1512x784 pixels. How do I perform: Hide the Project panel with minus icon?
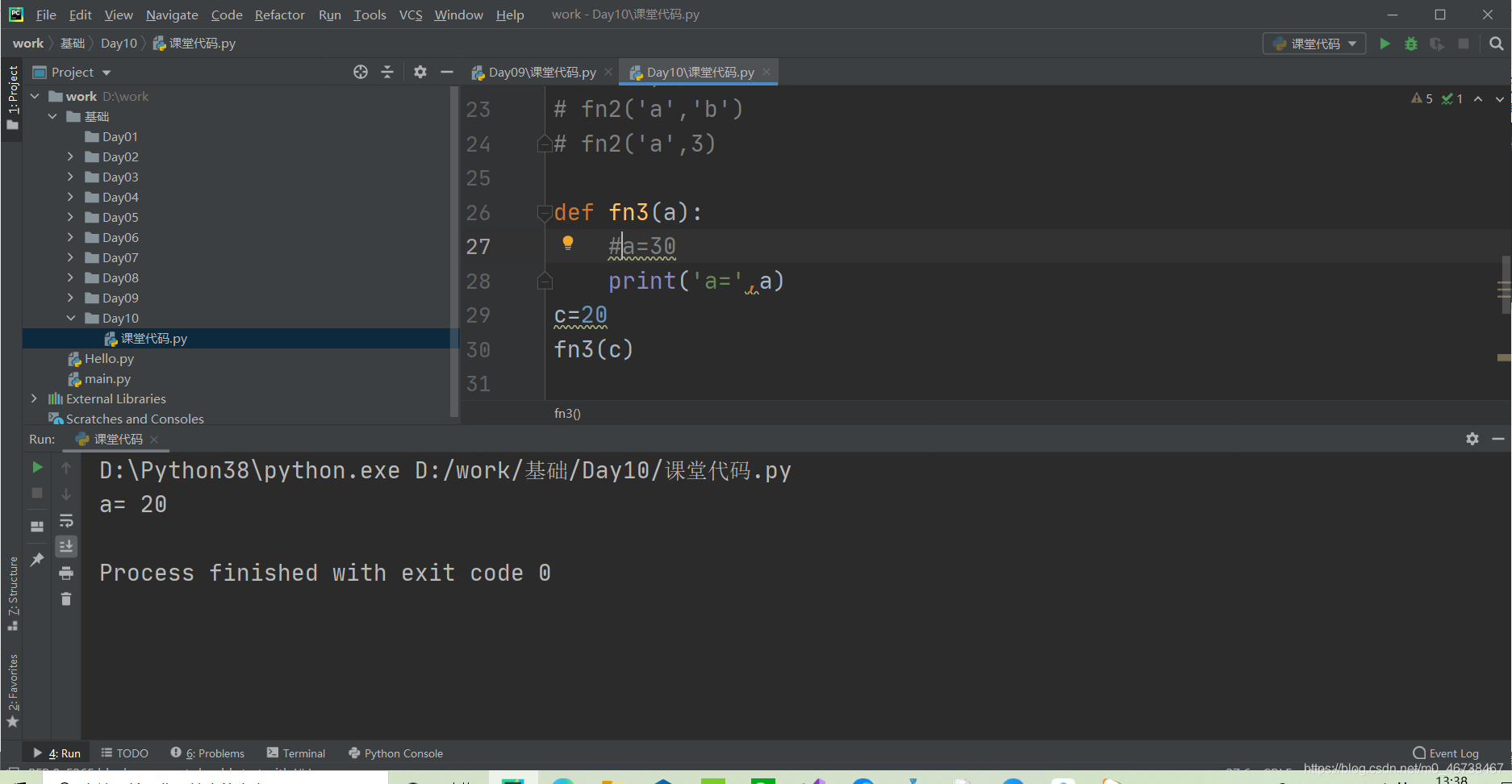[447, 72]
